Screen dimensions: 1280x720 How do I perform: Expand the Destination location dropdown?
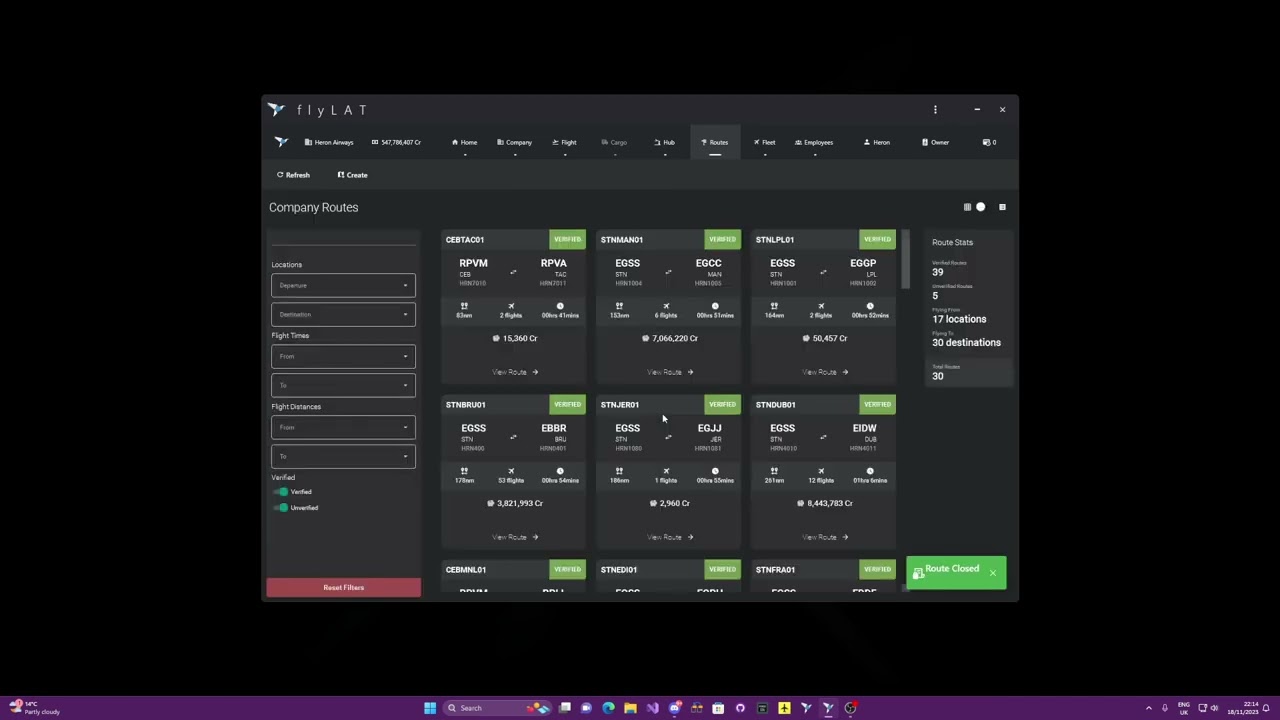[343, 314]
